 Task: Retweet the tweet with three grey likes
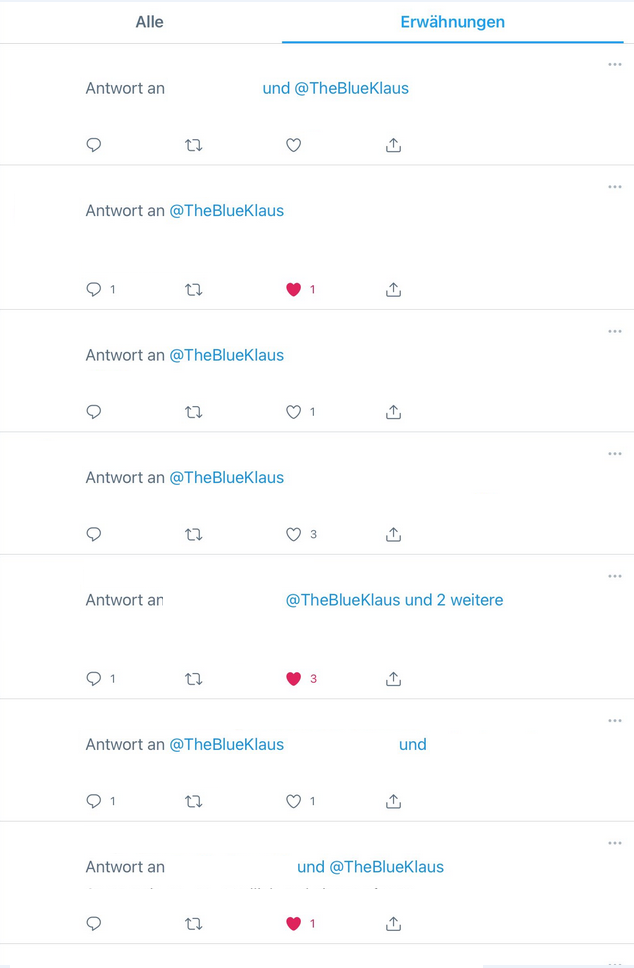point(194,535)
